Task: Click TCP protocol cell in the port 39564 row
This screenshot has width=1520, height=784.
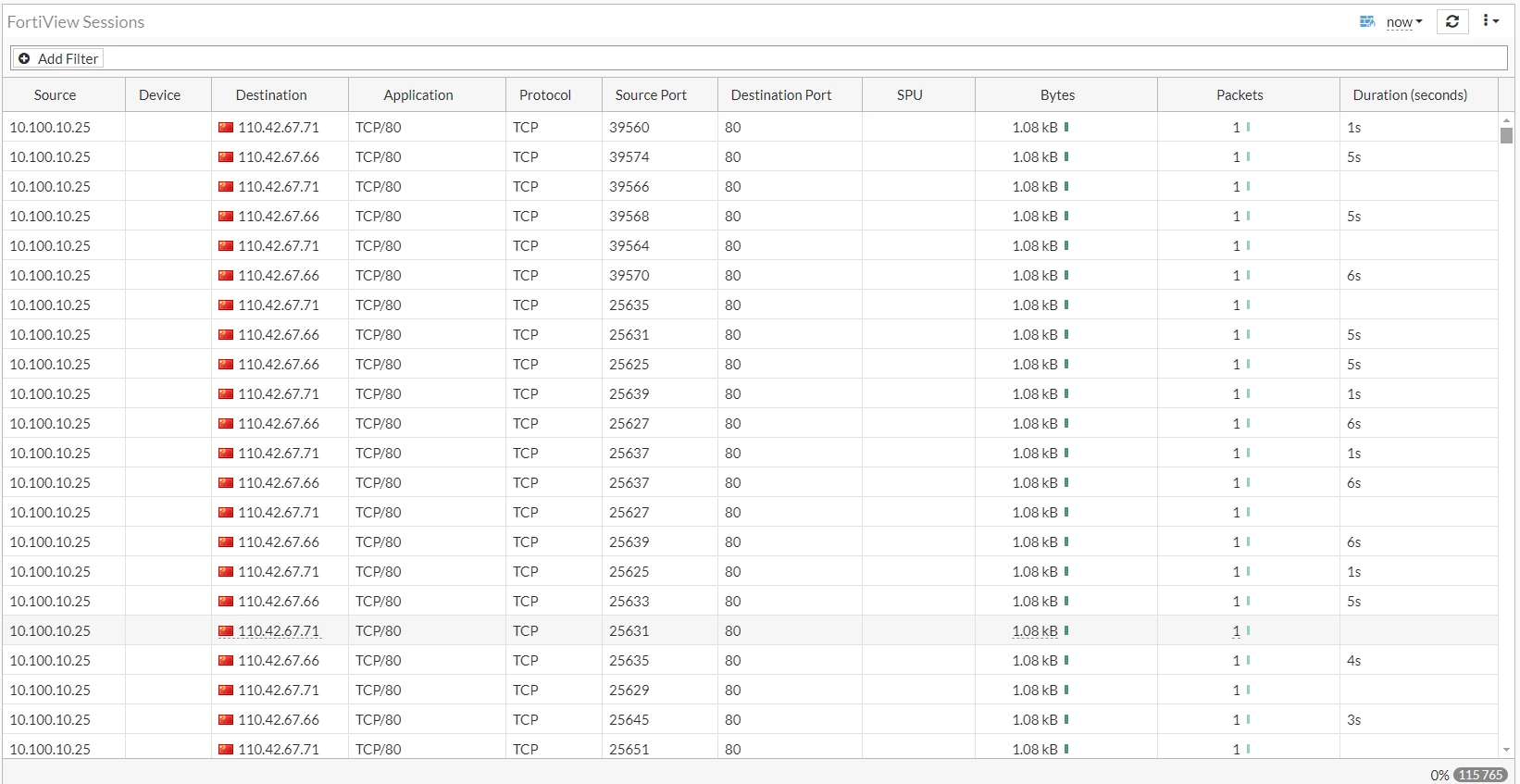Action: point(526,246)
